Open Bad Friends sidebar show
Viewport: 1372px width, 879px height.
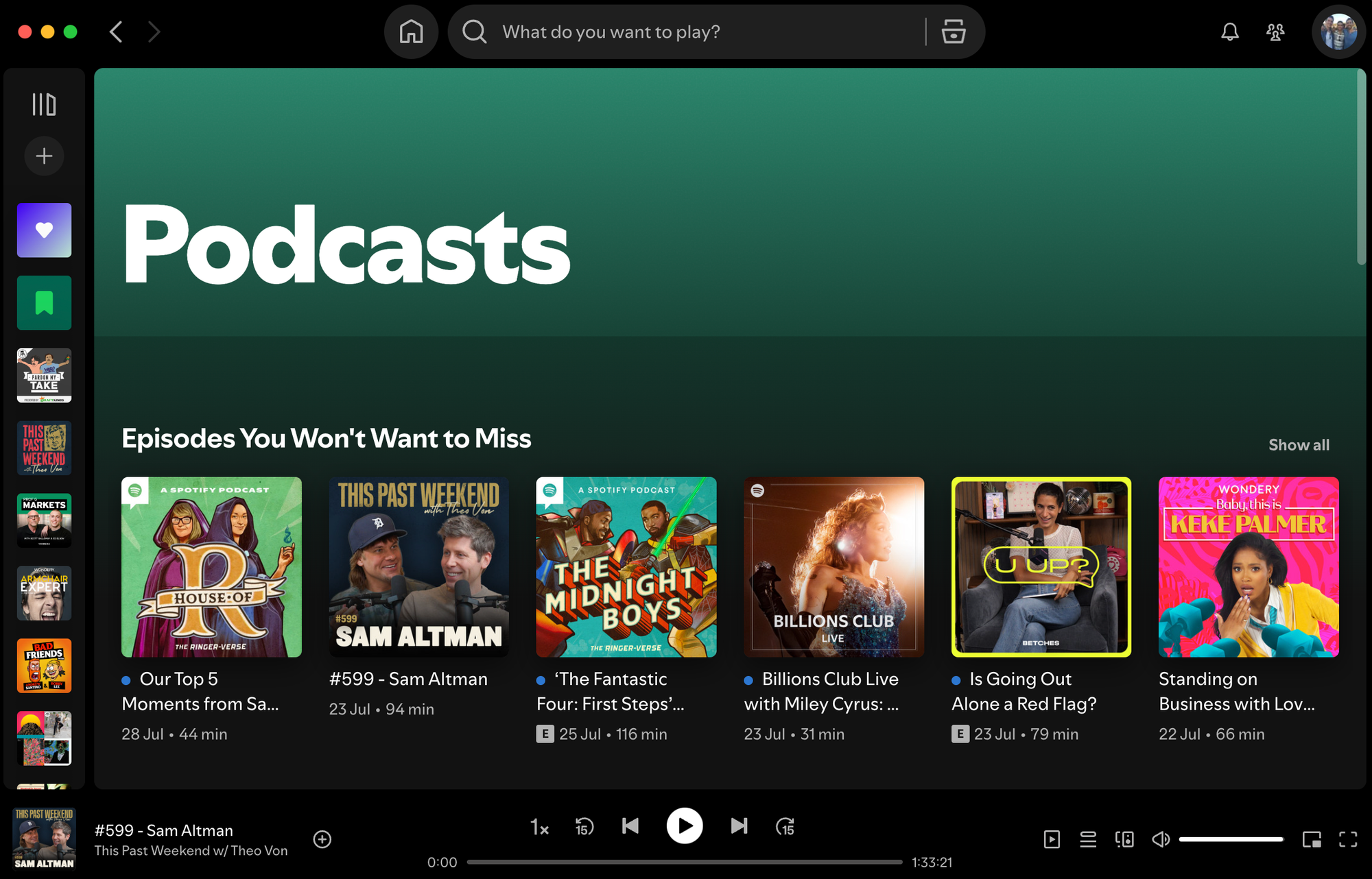(x=44, y=666)
